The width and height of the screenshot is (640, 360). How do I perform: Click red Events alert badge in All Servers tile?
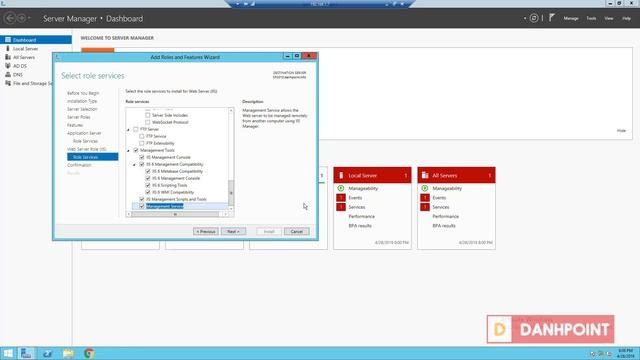(425, 198)
